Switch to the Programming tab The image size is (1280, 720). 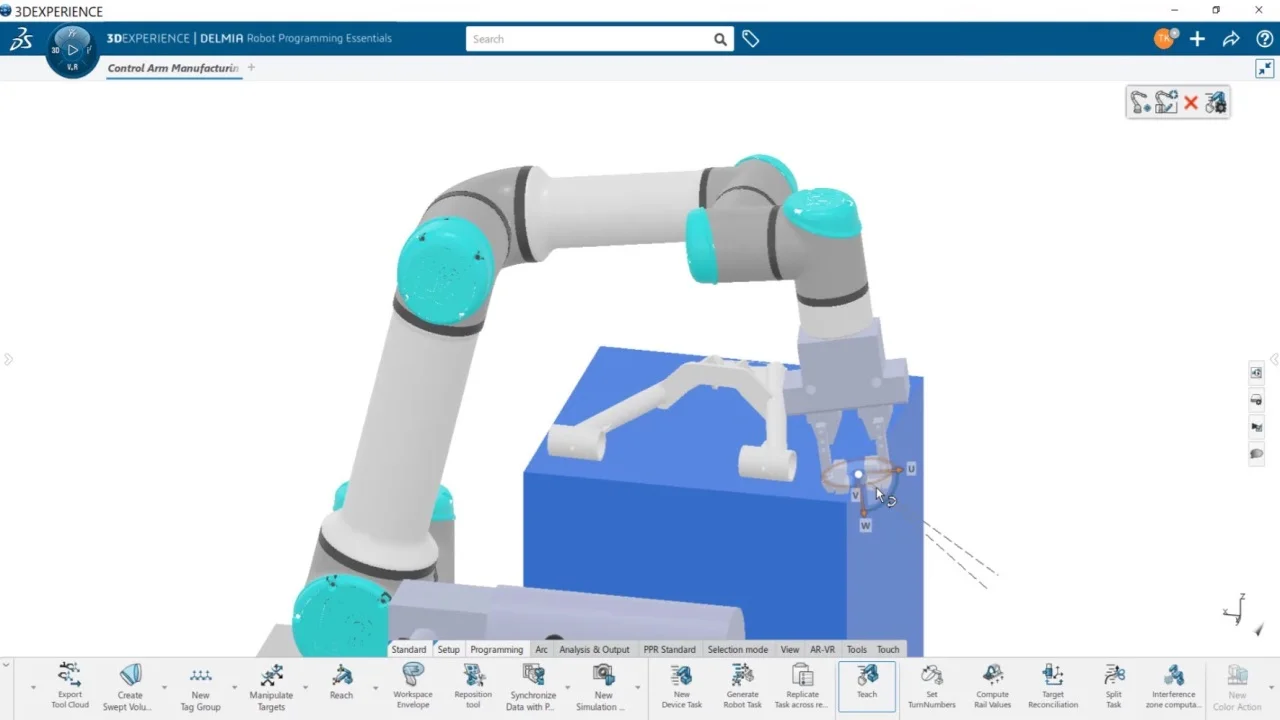pyautogui.click(x=497, y=649)
